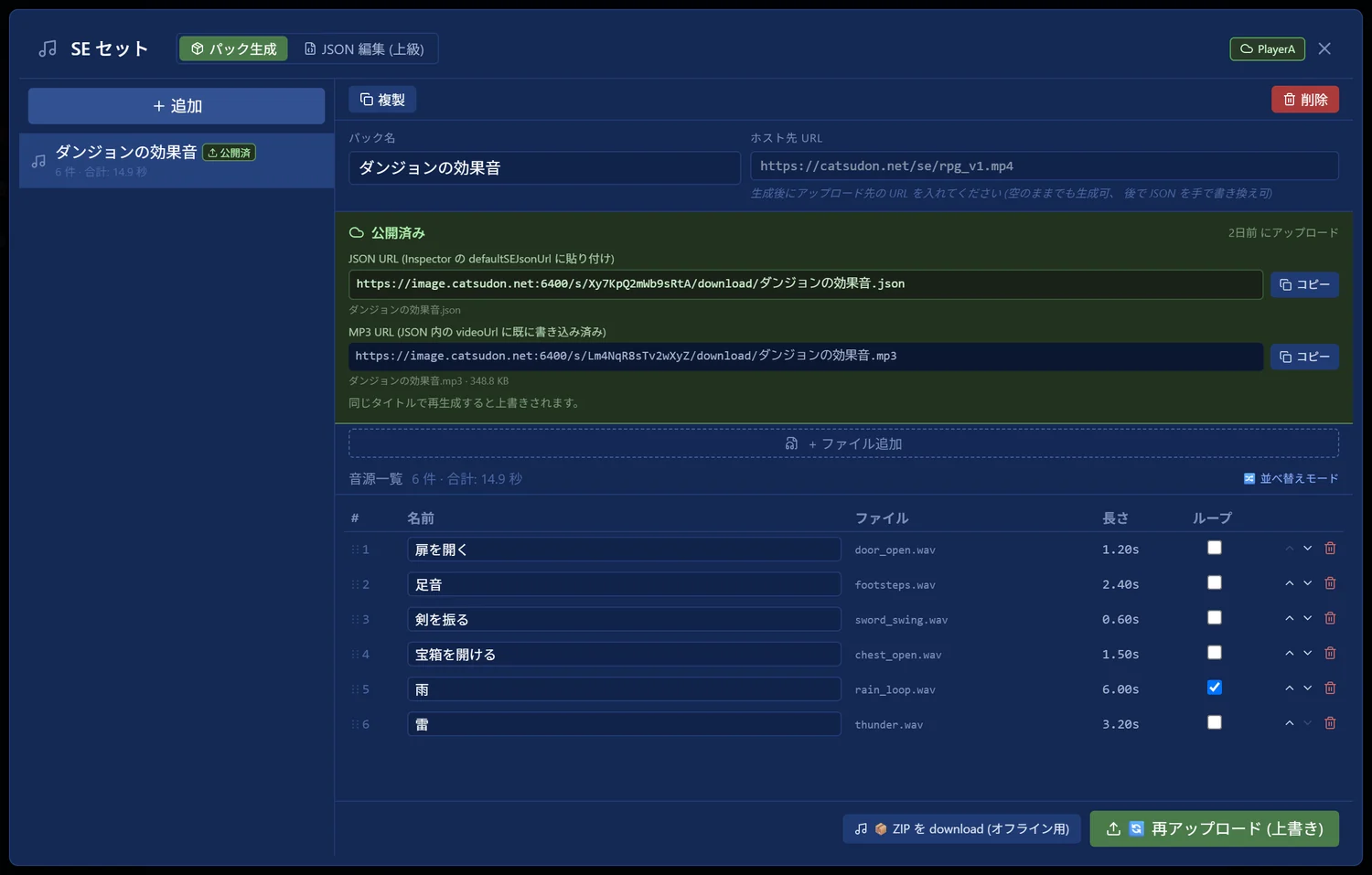Enable loop for 足音
The height and width of the screenshot is (875, 1372).
click(x=1214, y=582)
